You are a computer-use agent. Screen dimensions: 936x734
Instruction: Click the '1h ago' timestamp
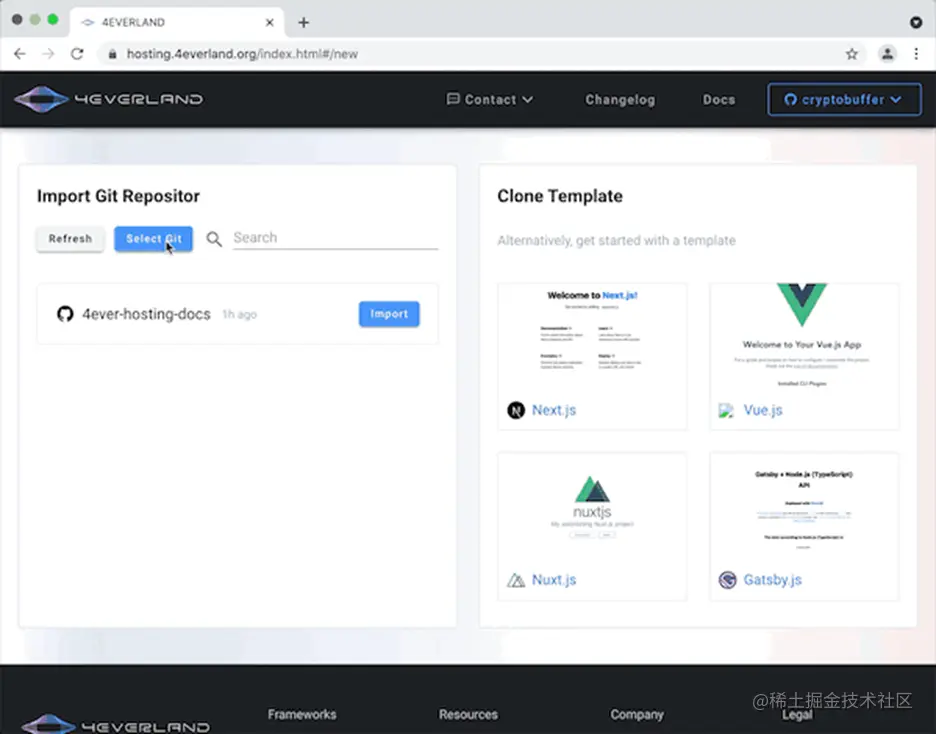tap(239, 314)
